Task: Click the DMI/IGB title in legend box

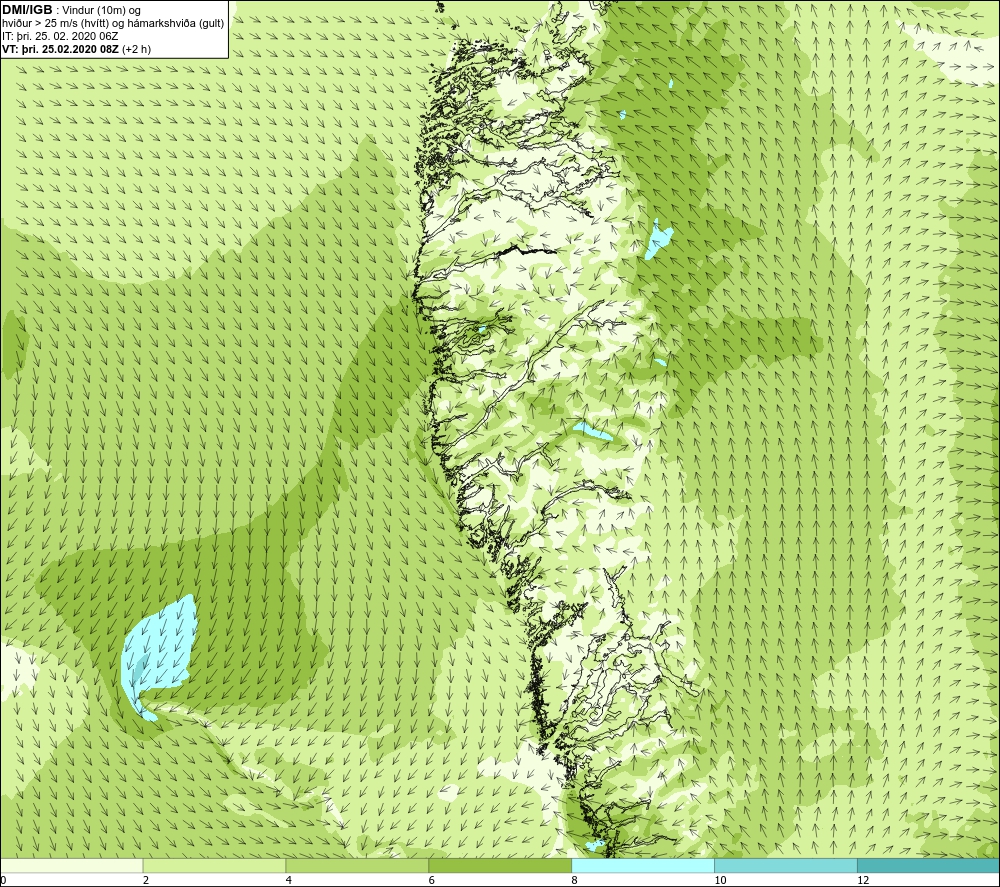Action: pos(27,10)
